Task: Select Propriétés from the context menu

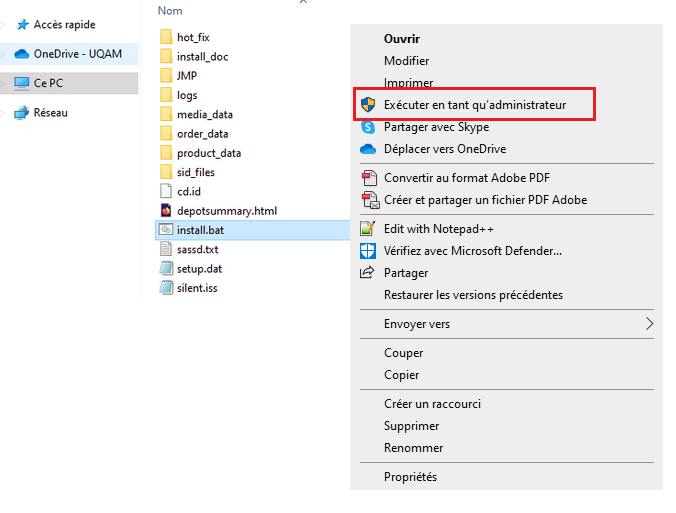Action: 410,477
